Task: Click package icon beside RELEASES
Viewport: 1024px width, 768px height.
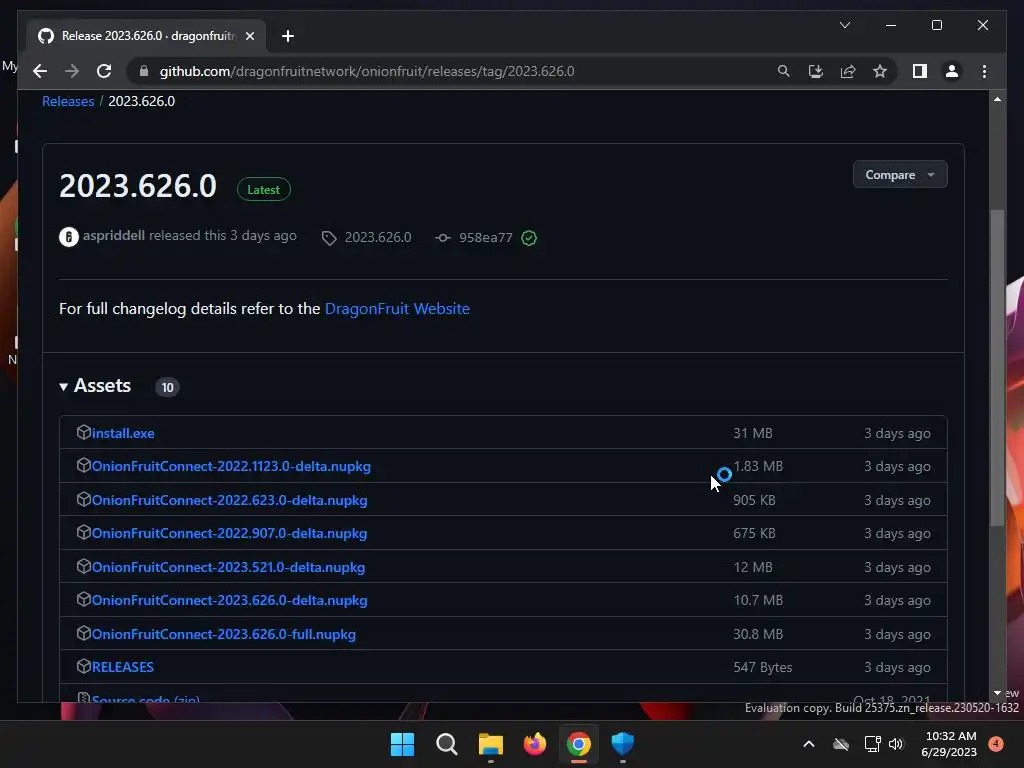Action: coord(84,665)
